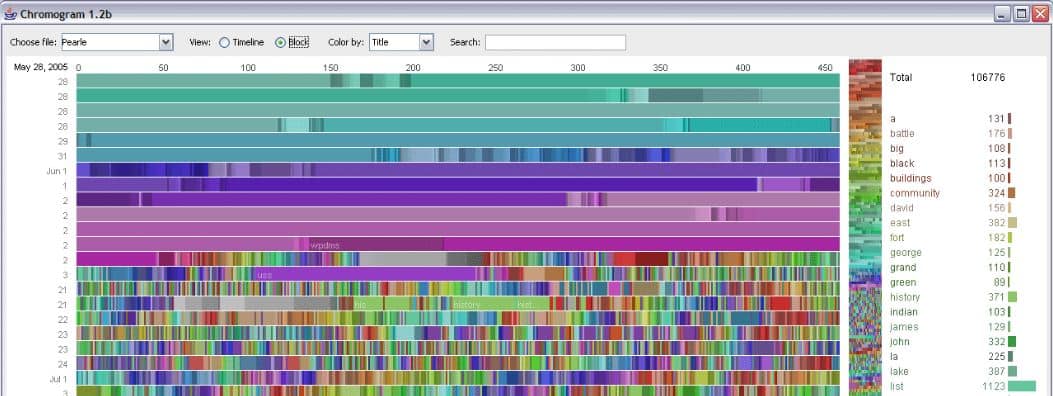Click the color bar next to list
The width and height of the screenshot is (1053, 396).
pyautogui.click(x=1022, y=386)
